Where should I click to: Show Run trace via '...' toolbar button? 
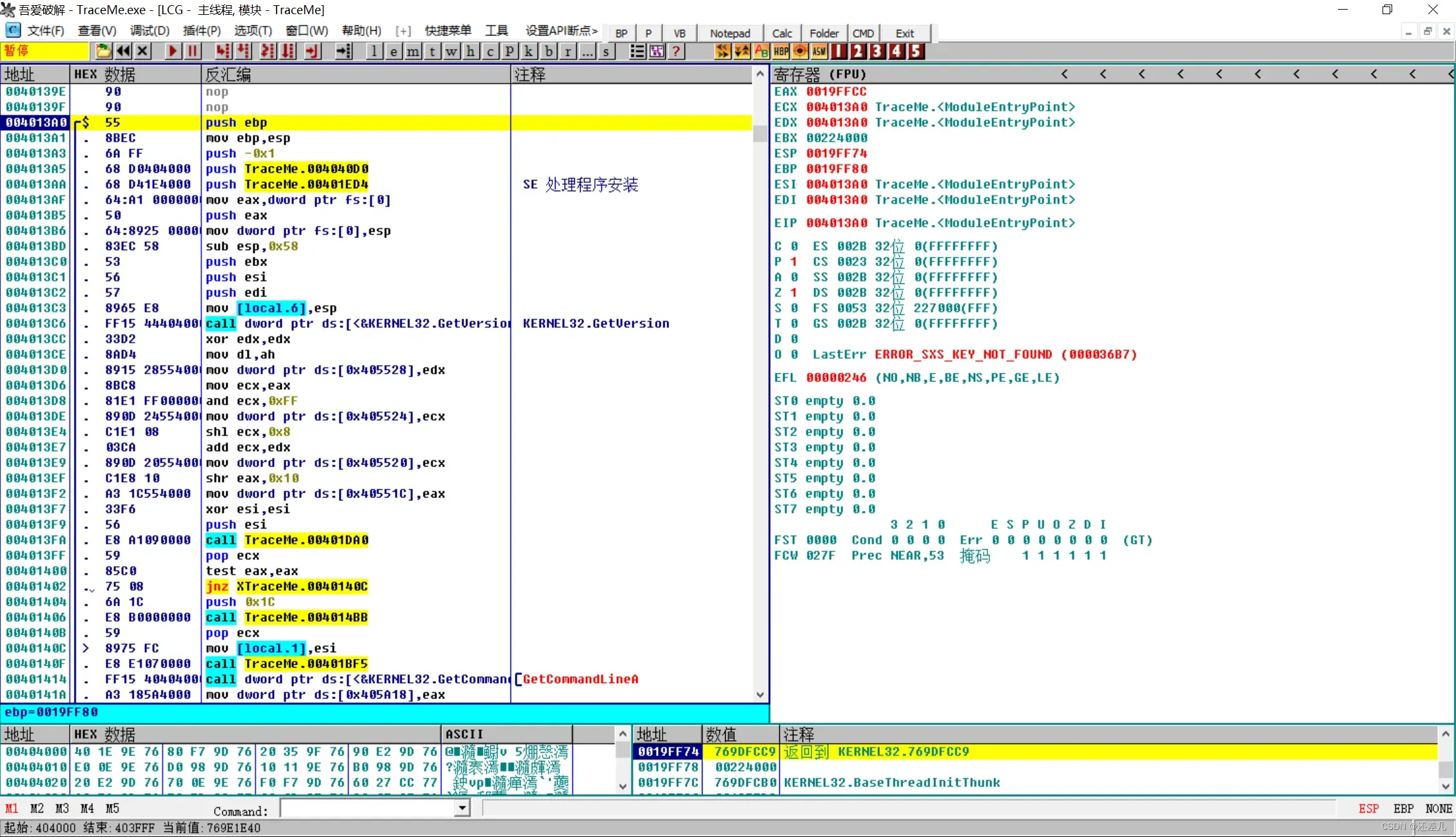[587, 51]
